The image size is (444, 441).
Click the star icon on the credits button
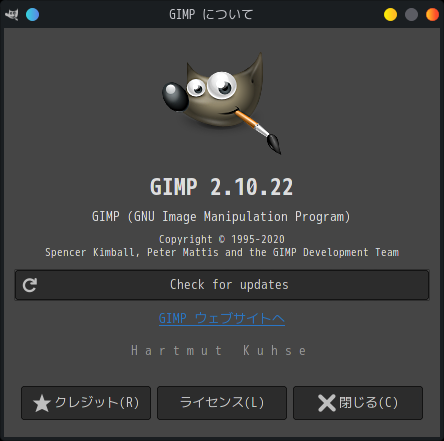(x=42, y=403)
